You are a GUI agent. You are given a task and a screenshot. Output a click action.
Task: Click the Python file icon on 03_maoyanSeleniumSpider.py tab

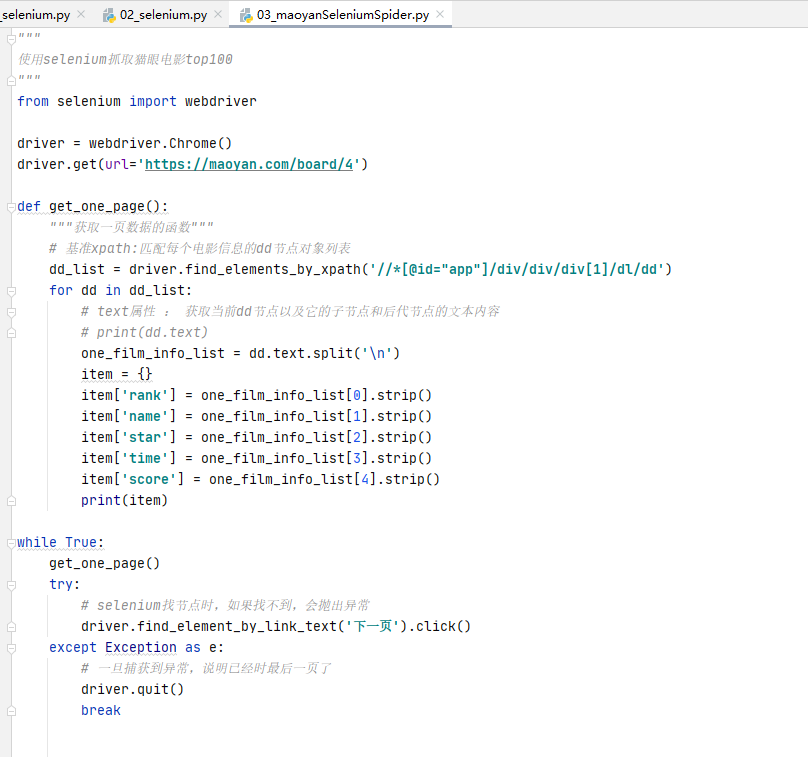(x=246, y=15)
